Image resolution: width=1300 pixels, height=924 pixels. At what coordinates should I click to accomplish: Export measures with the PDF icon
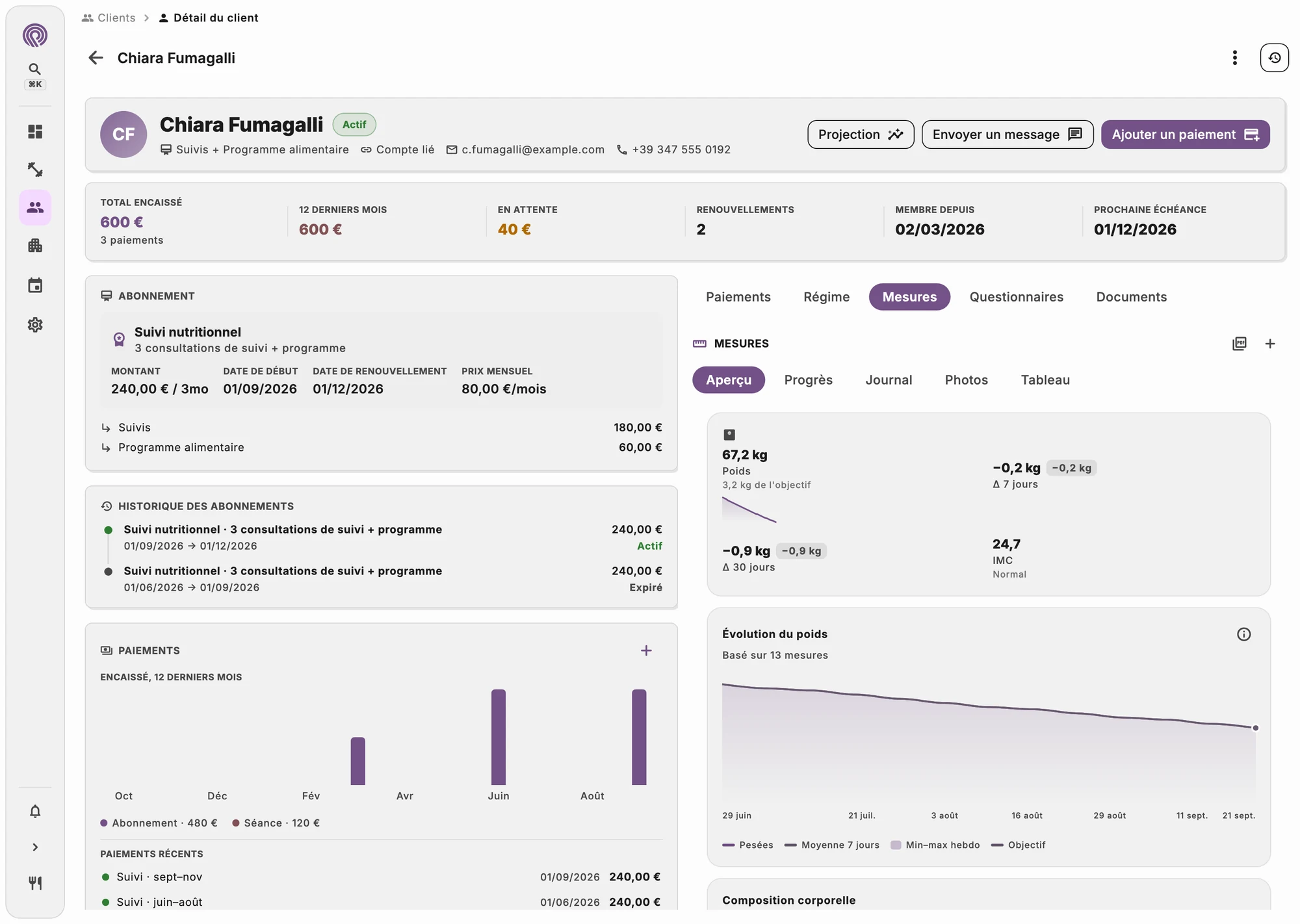(x=1239, y=344)
